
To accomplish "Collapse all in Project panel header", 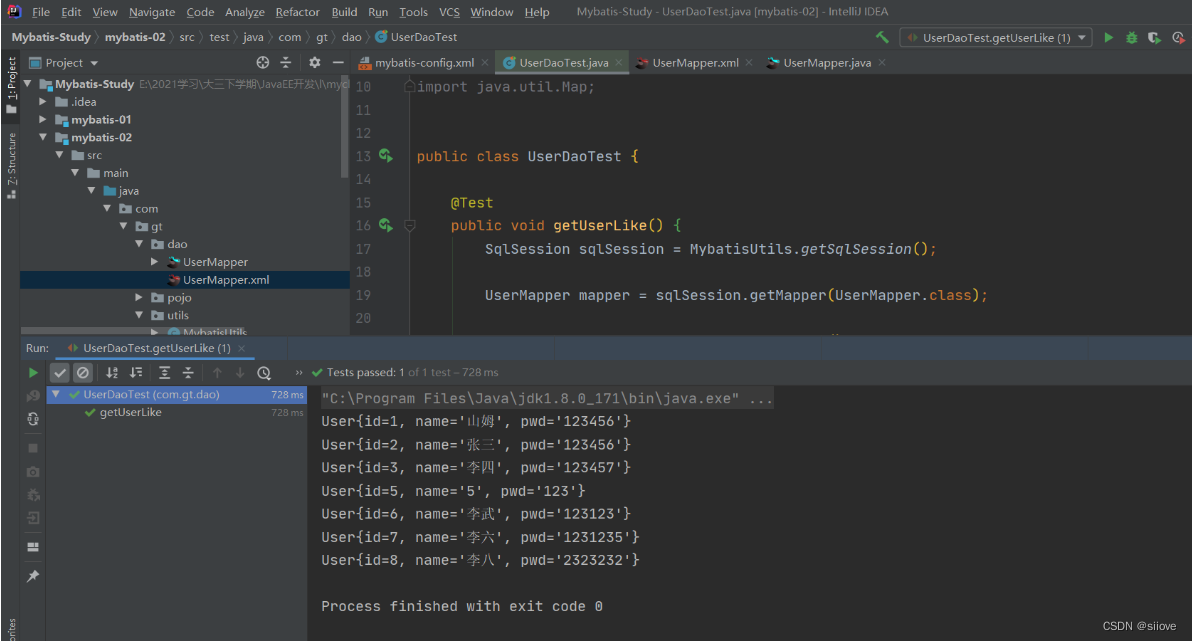I will click(x=286, y=62).
